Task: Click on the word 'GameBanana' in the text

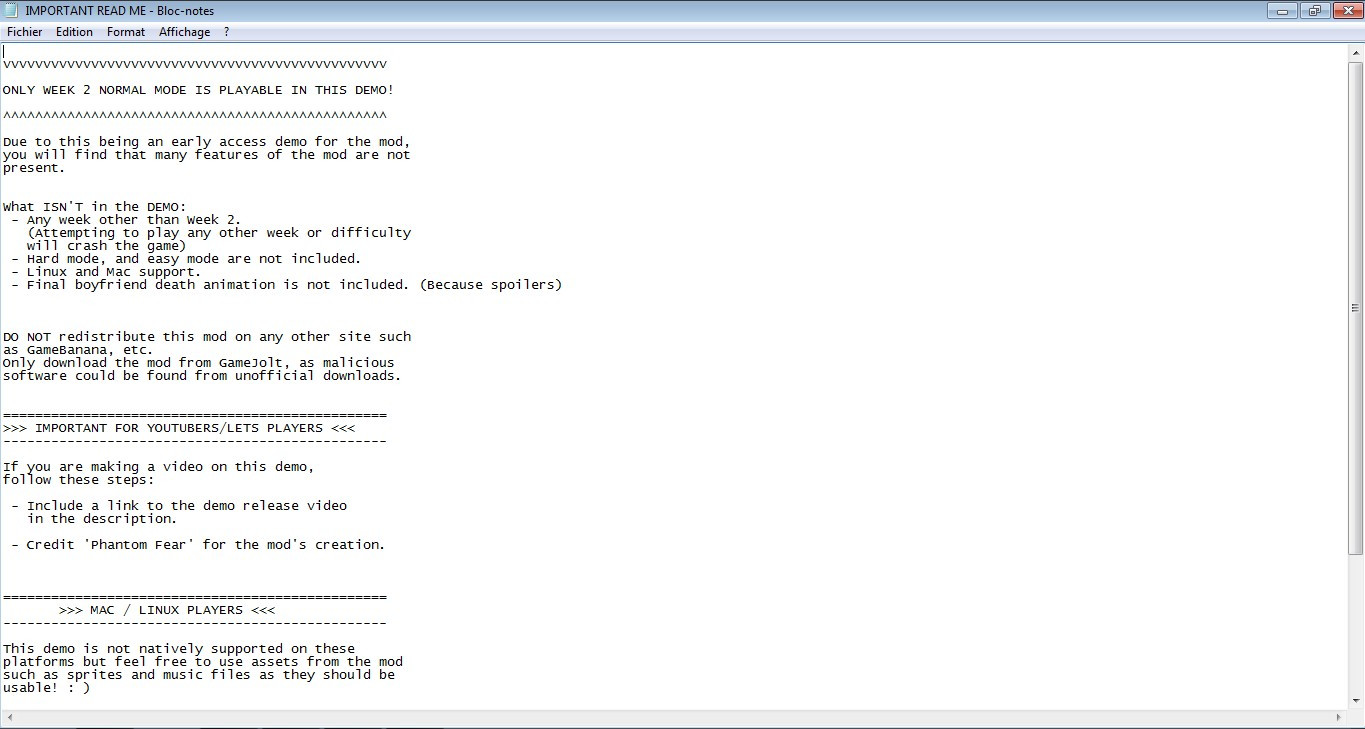Action: tap(67, 350)
